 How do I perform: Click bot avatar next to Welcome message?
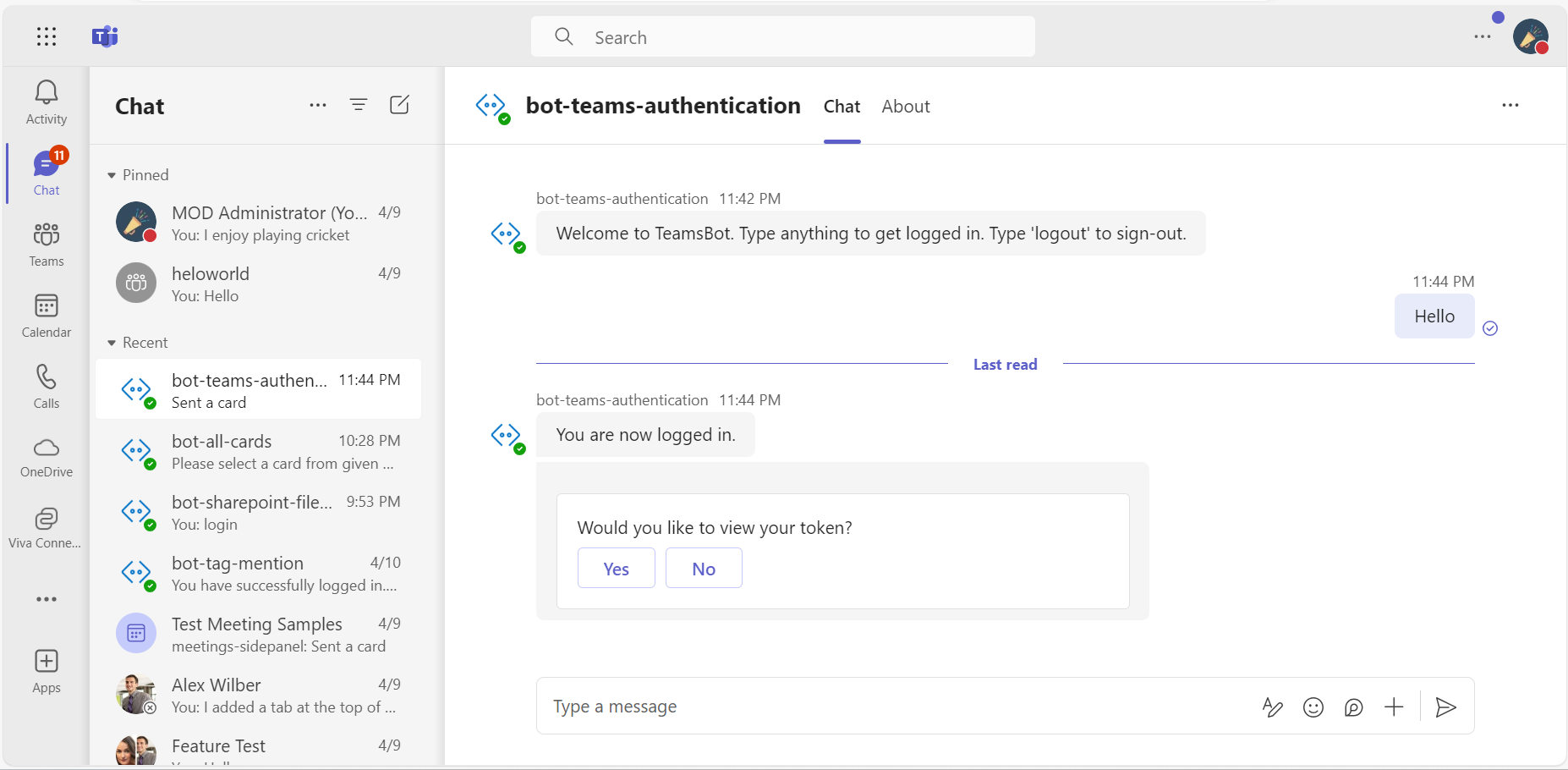[x=507, y=235]
